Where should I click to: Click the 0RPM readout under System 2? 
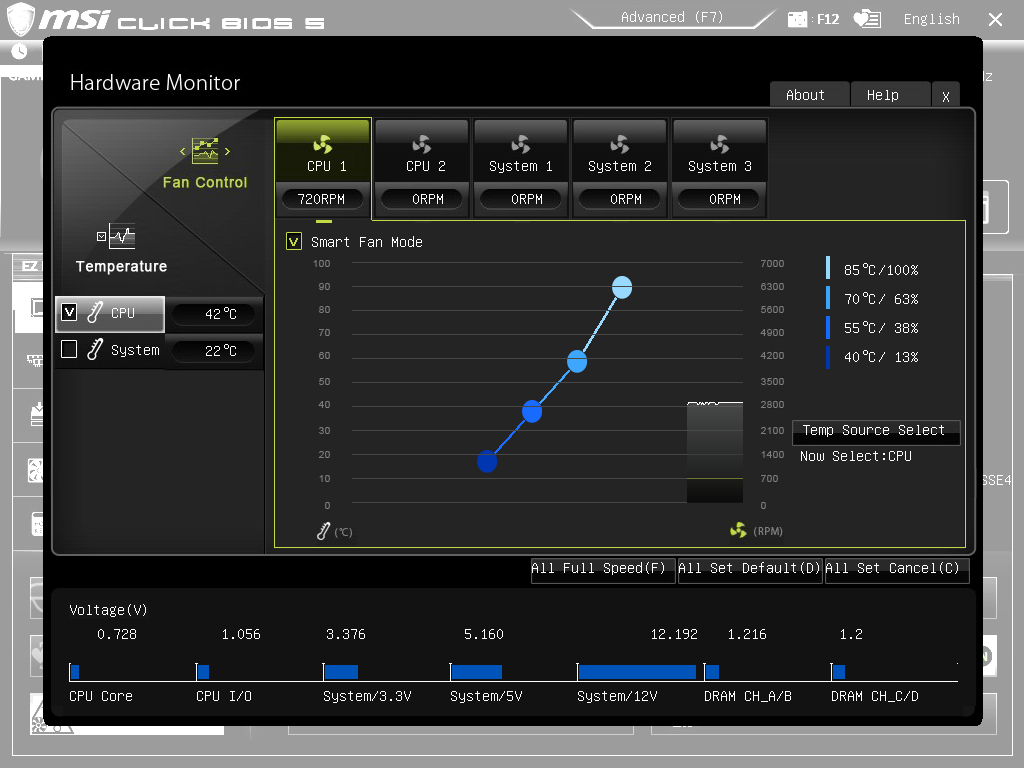[x=620, y=199]
